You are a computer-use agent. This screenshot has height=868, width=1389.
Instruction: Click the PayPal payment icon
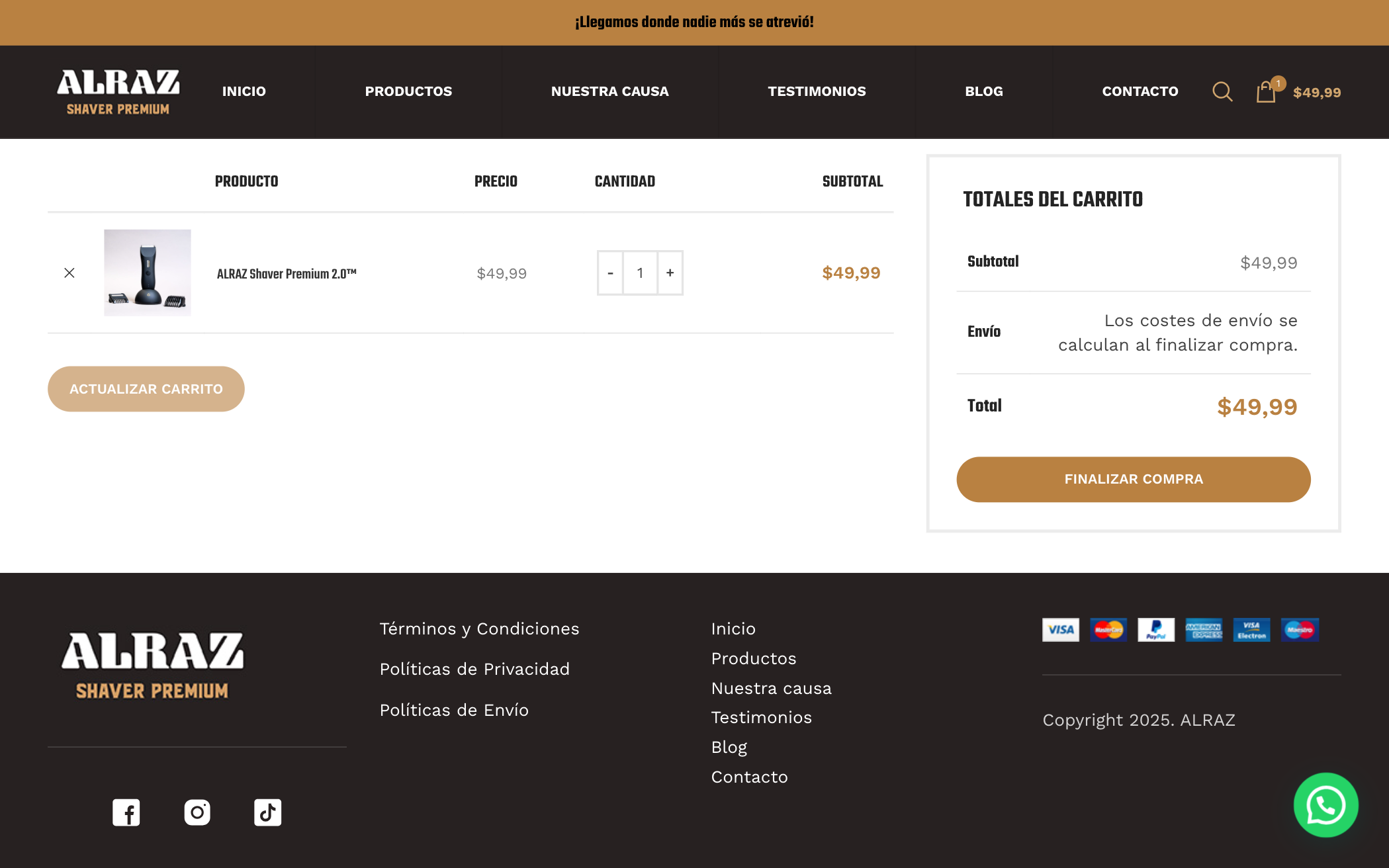pos(1156,630)
